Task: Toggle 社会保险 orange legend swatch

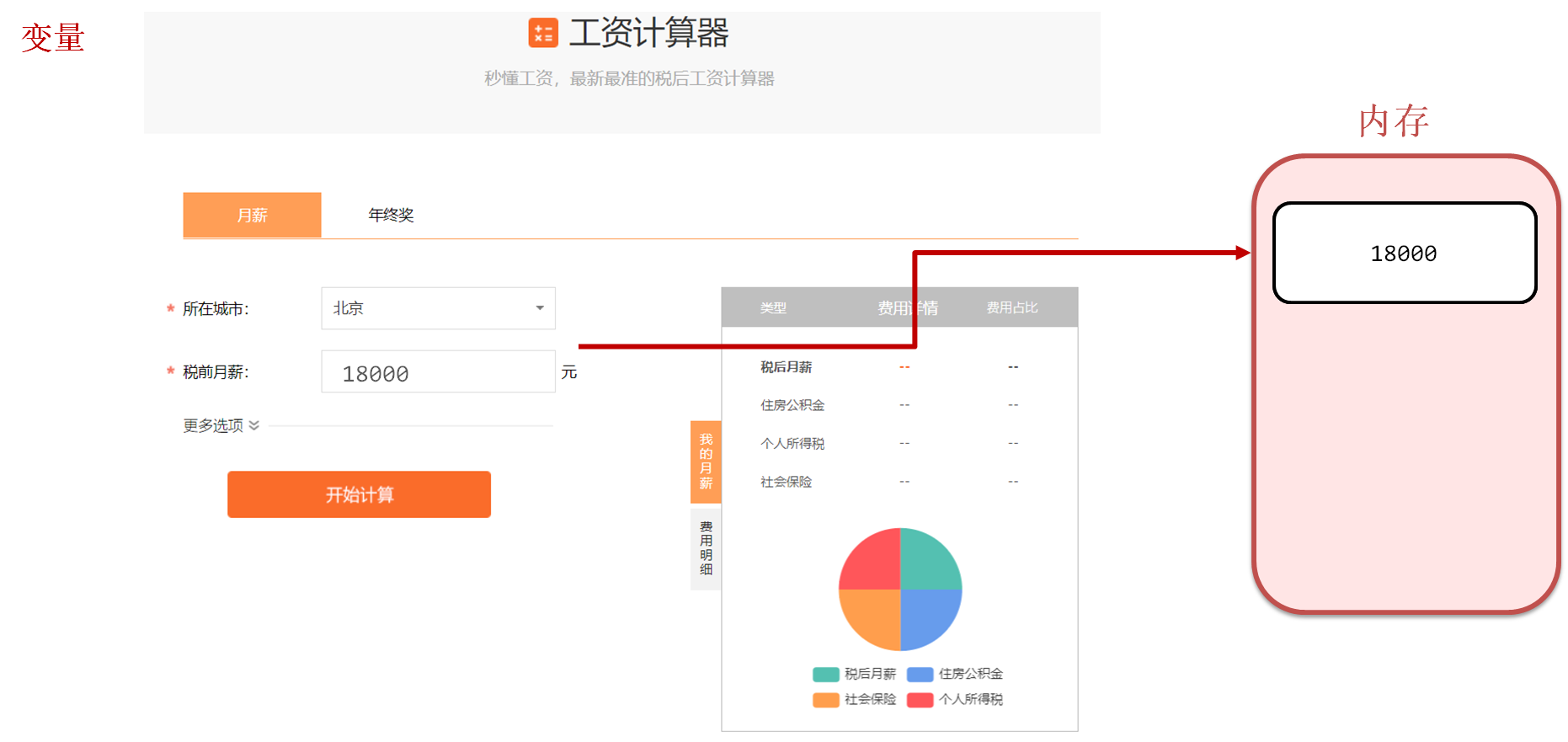Action: pyautogui.click(x=826, y=700)
